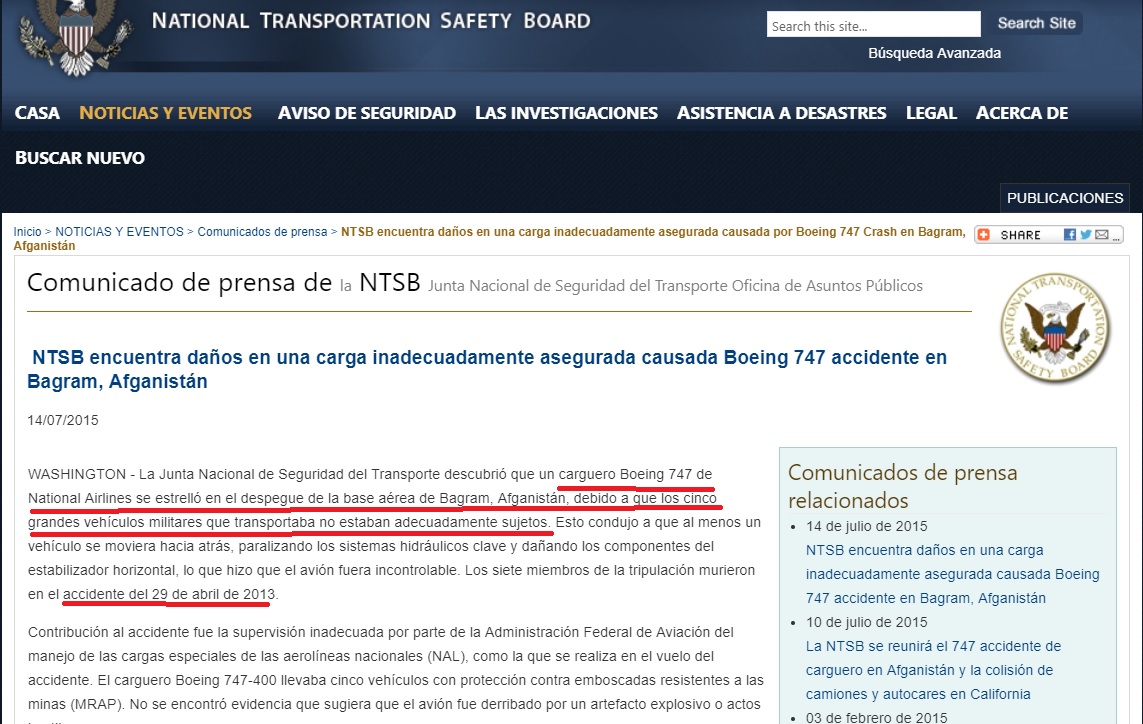Image resolution: width=1143 pixels, height=724 pixels.
Task: Focus the 'Search this site' input field
Action: click(x=873, y=25)
